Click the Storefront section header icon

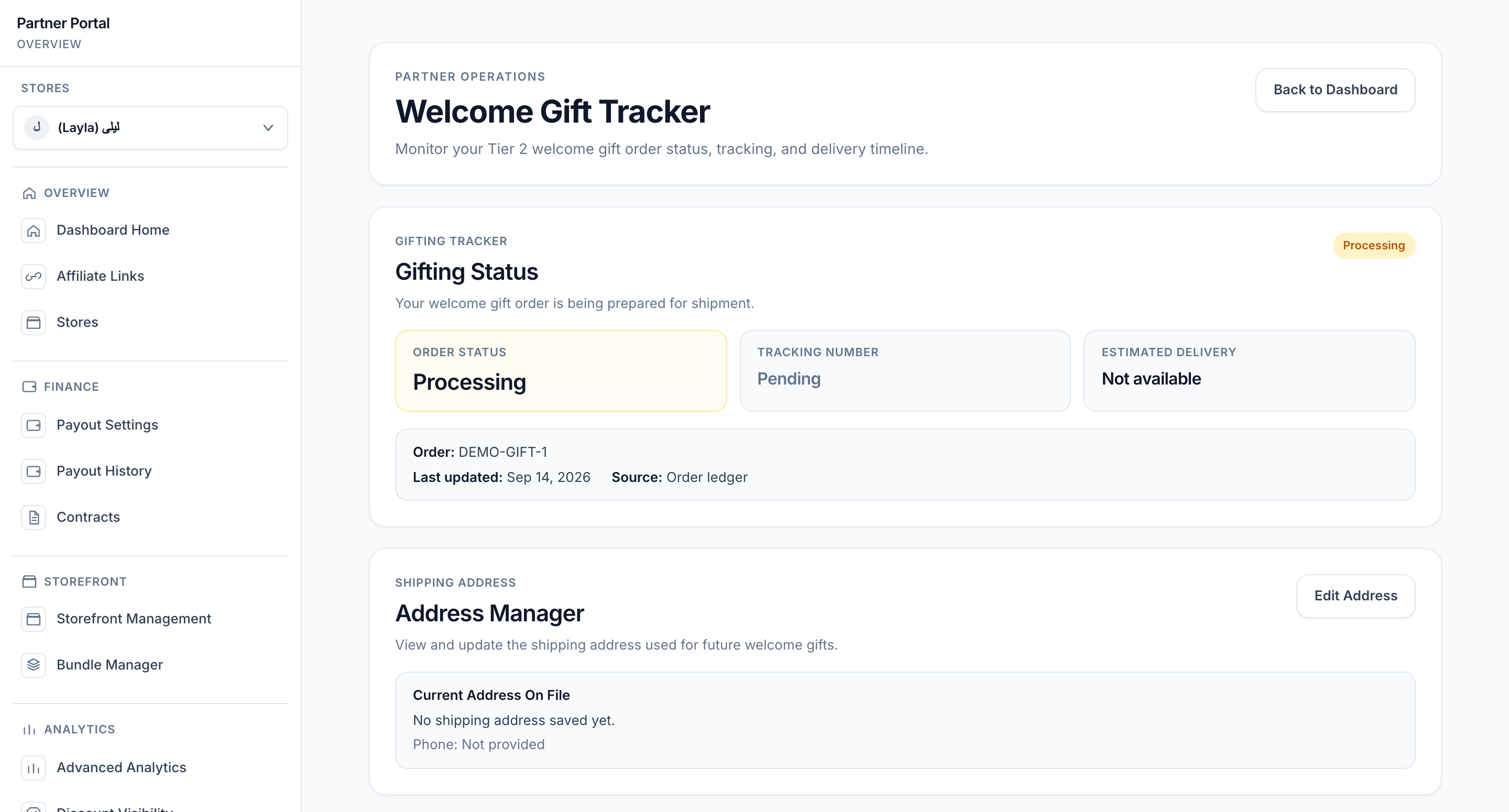click(29, 581)
